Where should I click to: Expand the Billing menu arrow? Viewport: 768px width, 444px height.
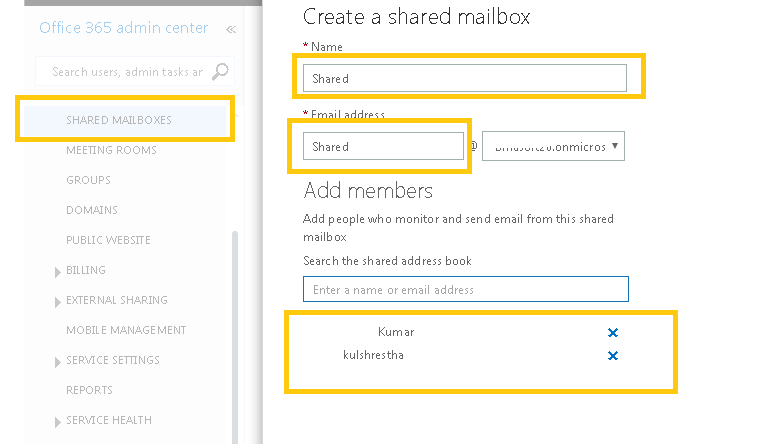(57, 271)
